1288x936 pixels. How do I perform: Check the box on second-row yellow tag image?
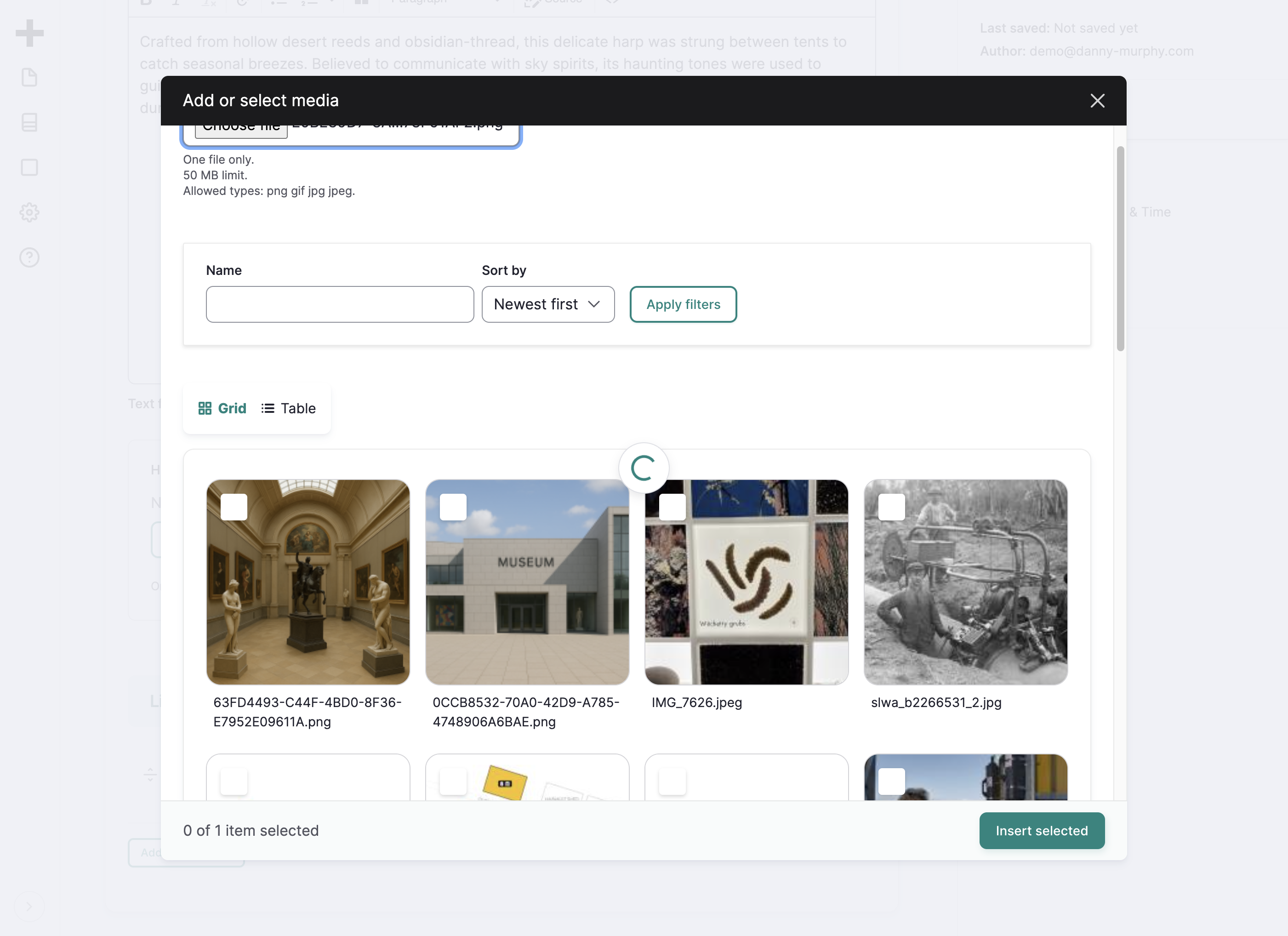(x=453, y=782)
